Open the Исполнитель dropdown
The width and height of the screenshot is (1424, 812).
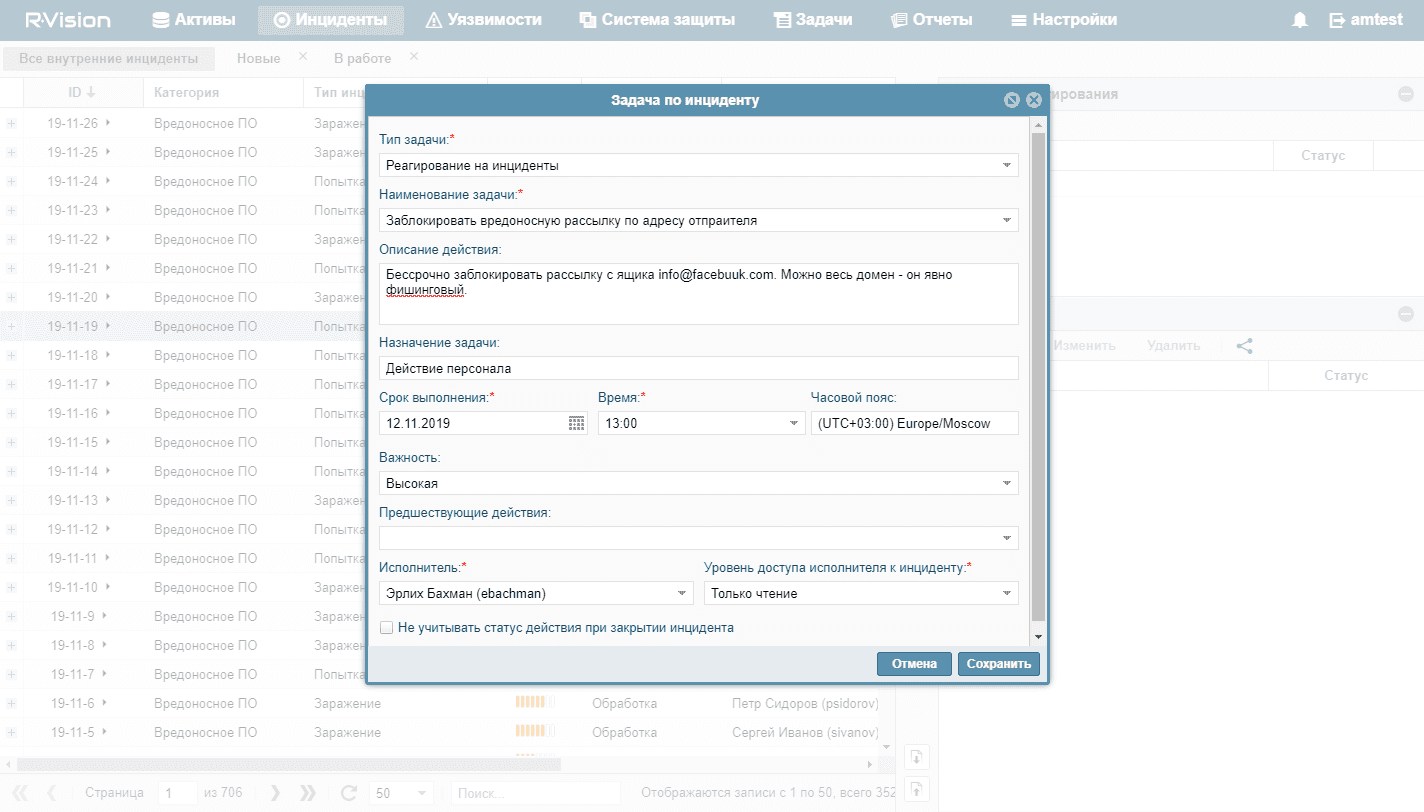tap(681, 593)
